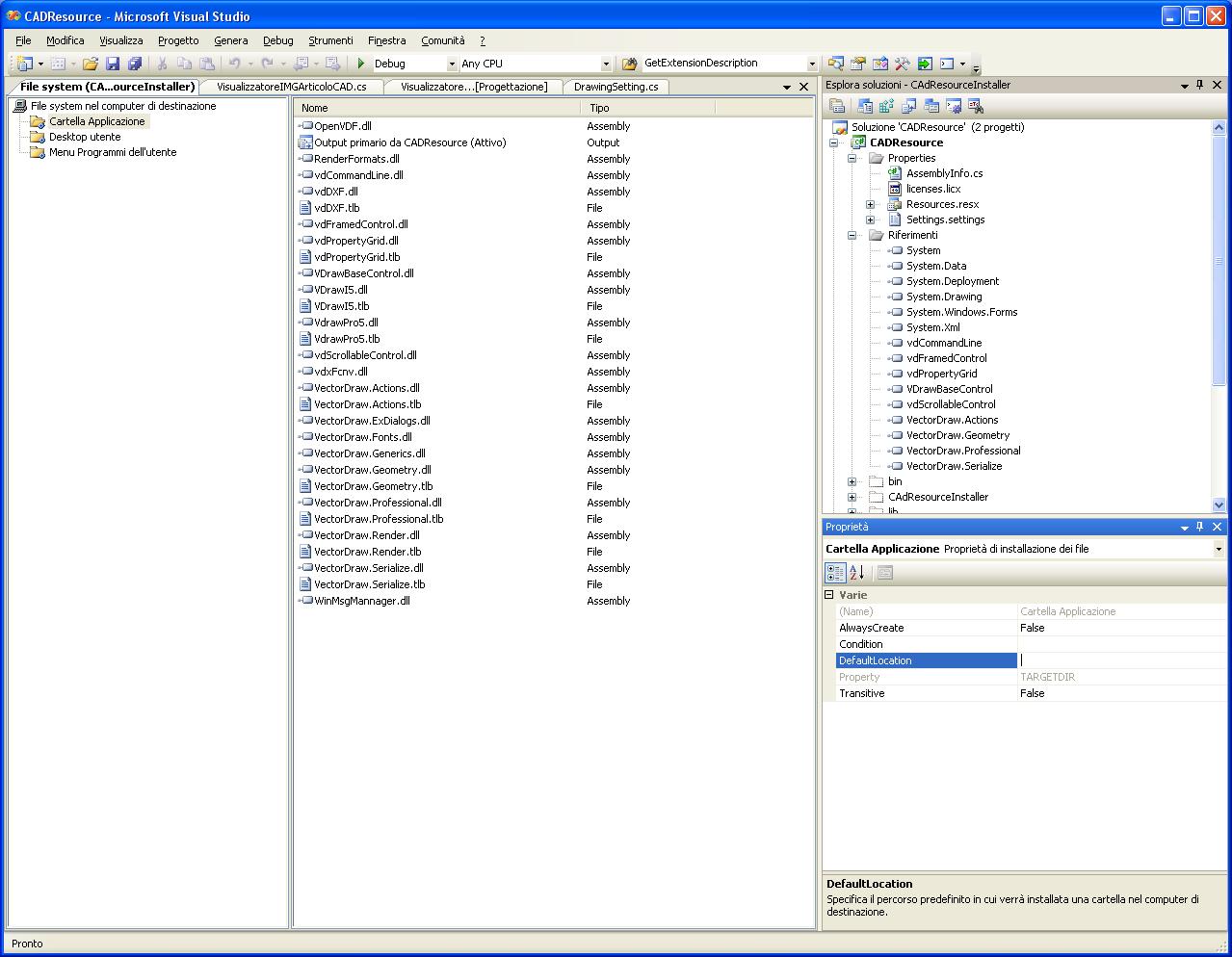Collapse the Riferimenti references node
This screenshot has height=957, width=1232.
[x=852, y=235]
